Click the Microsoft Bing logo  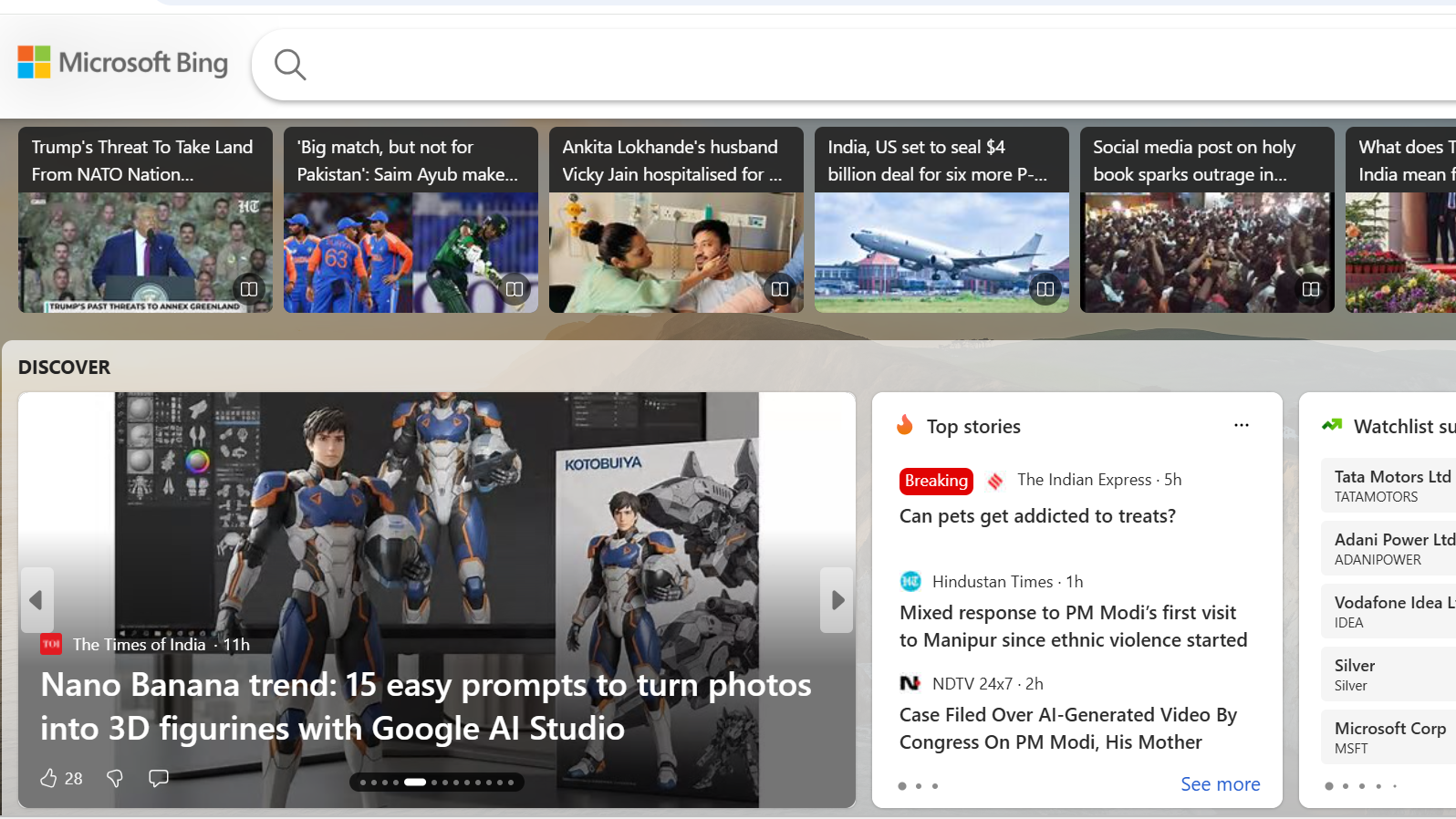point(123,63)
